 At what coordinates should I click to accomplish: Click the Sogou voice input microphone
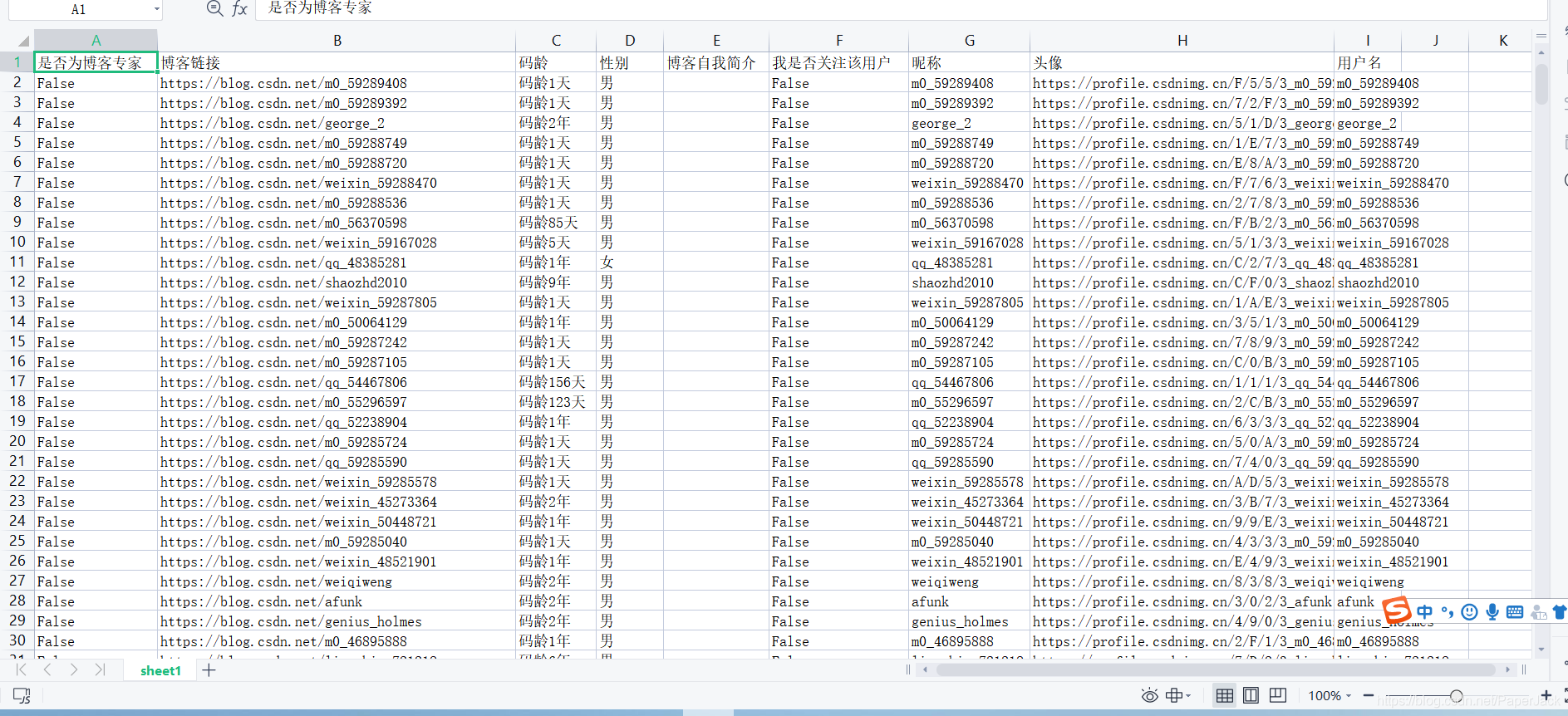[1492, 612]
